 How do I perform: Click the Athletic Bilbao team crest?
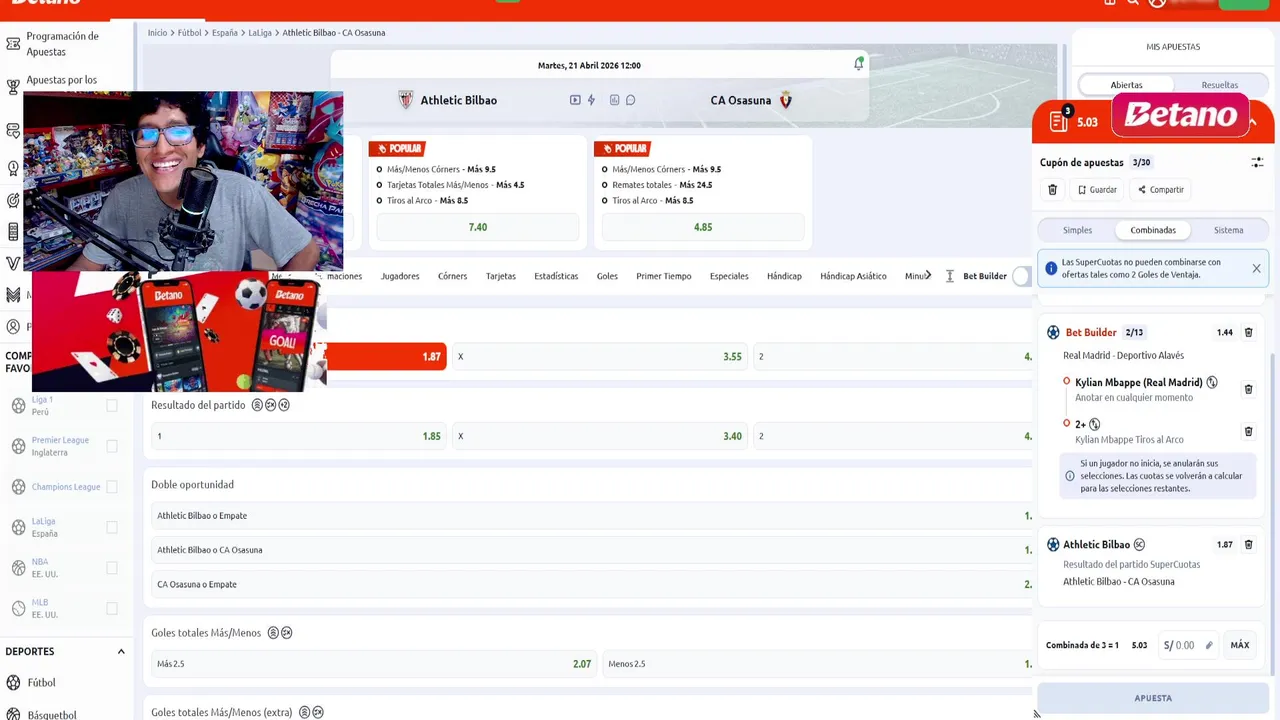point(405,100)
